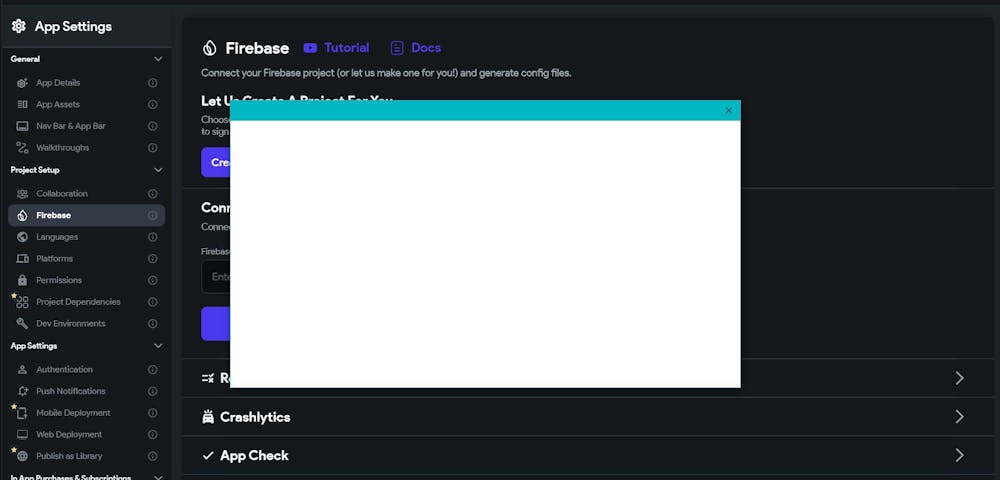Click info icon next to Mobile Deployment
The height and width of the screenshot is (480, 1000).
click(152, 413)
